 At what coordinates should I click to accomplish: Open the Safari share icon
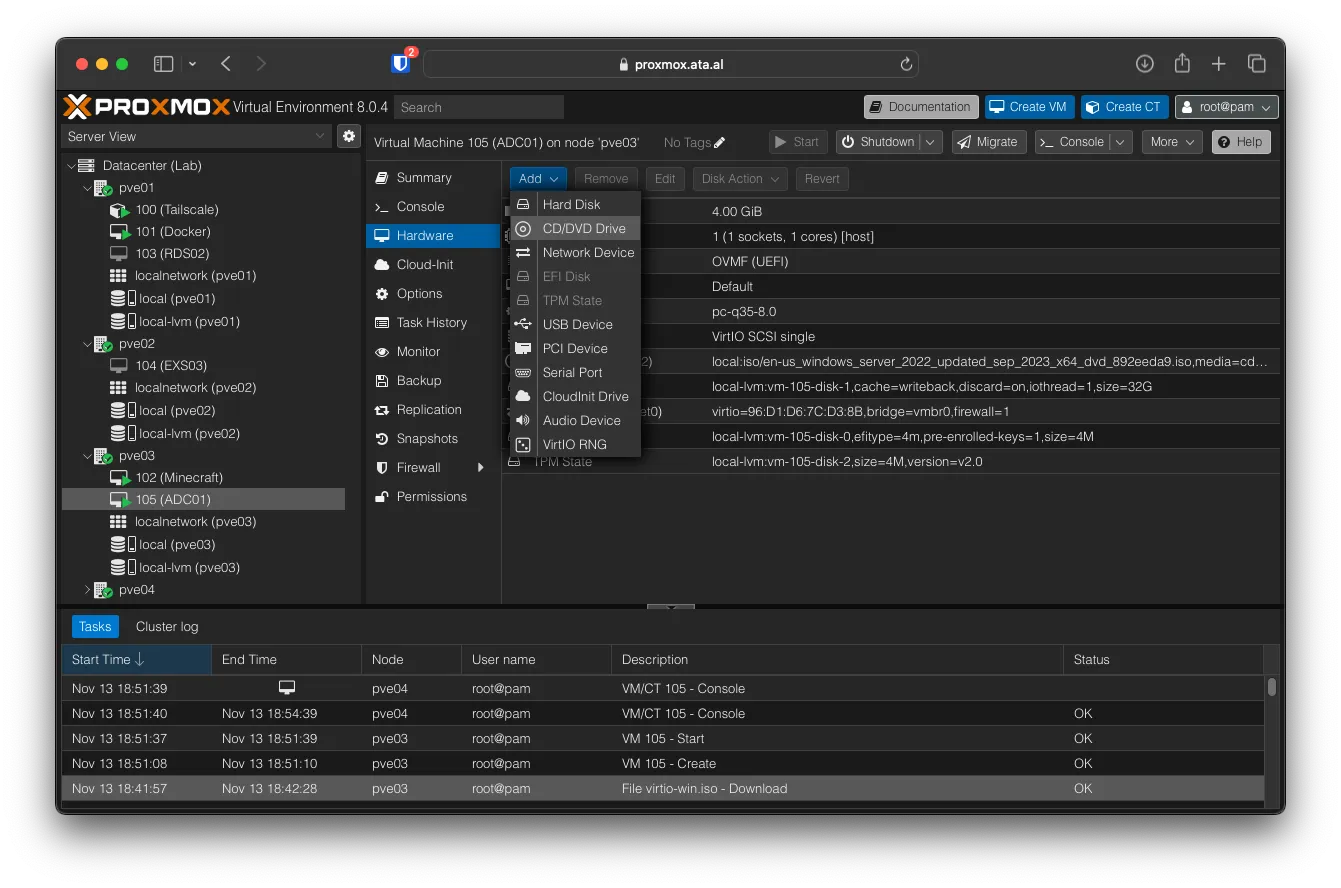[1182, 63]
